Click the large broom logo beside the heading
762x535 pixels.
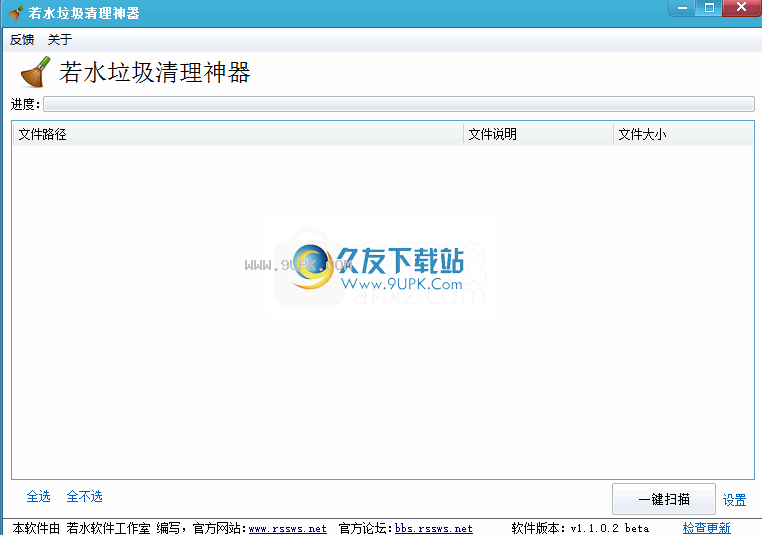(x=35, y=72)
